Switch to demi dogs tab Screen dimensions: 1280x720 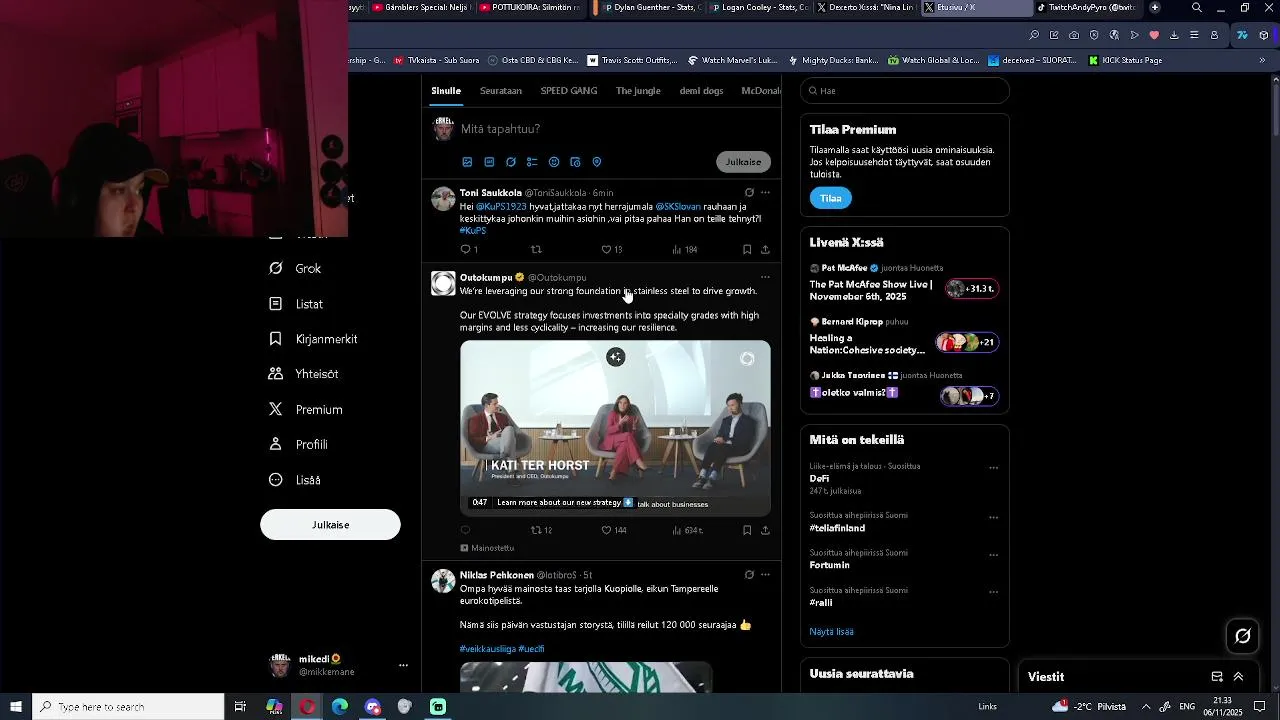[701, 91]
